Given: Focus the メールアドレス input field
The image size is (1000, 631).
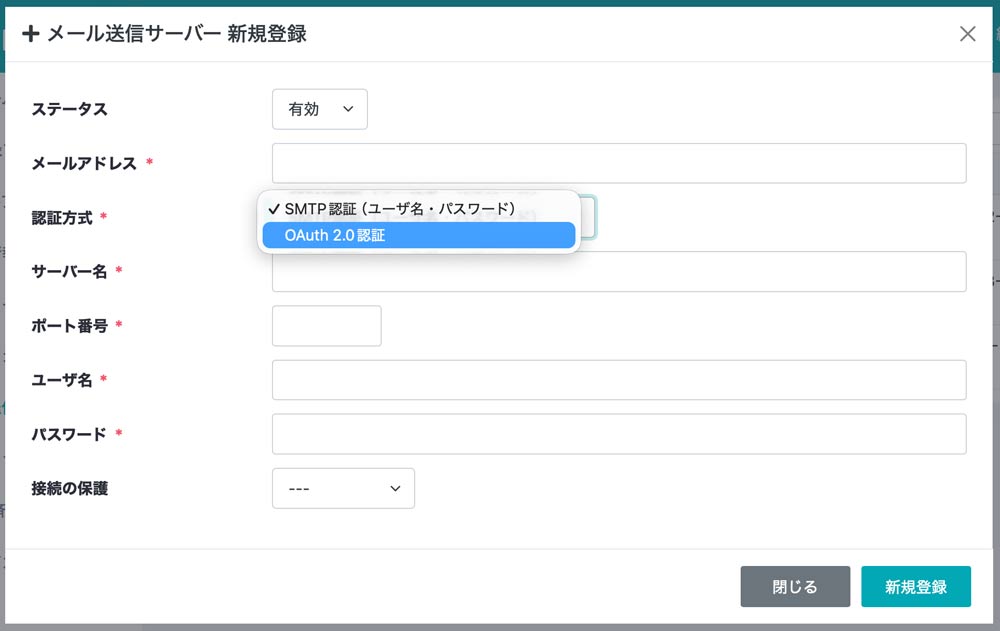Looking at the screenshot, I should (618, 164).
